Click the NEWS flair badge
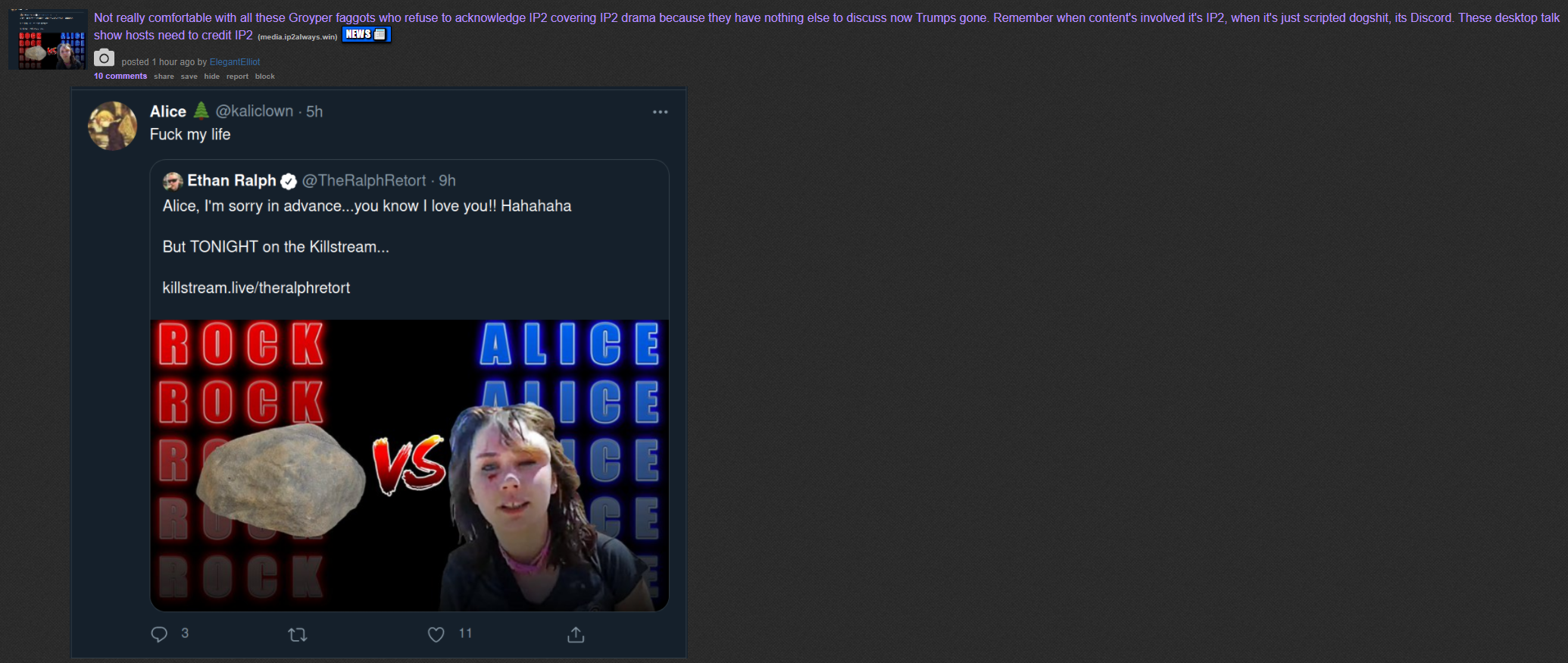This screenshot has height=663, width=1568. pos(366,34)
